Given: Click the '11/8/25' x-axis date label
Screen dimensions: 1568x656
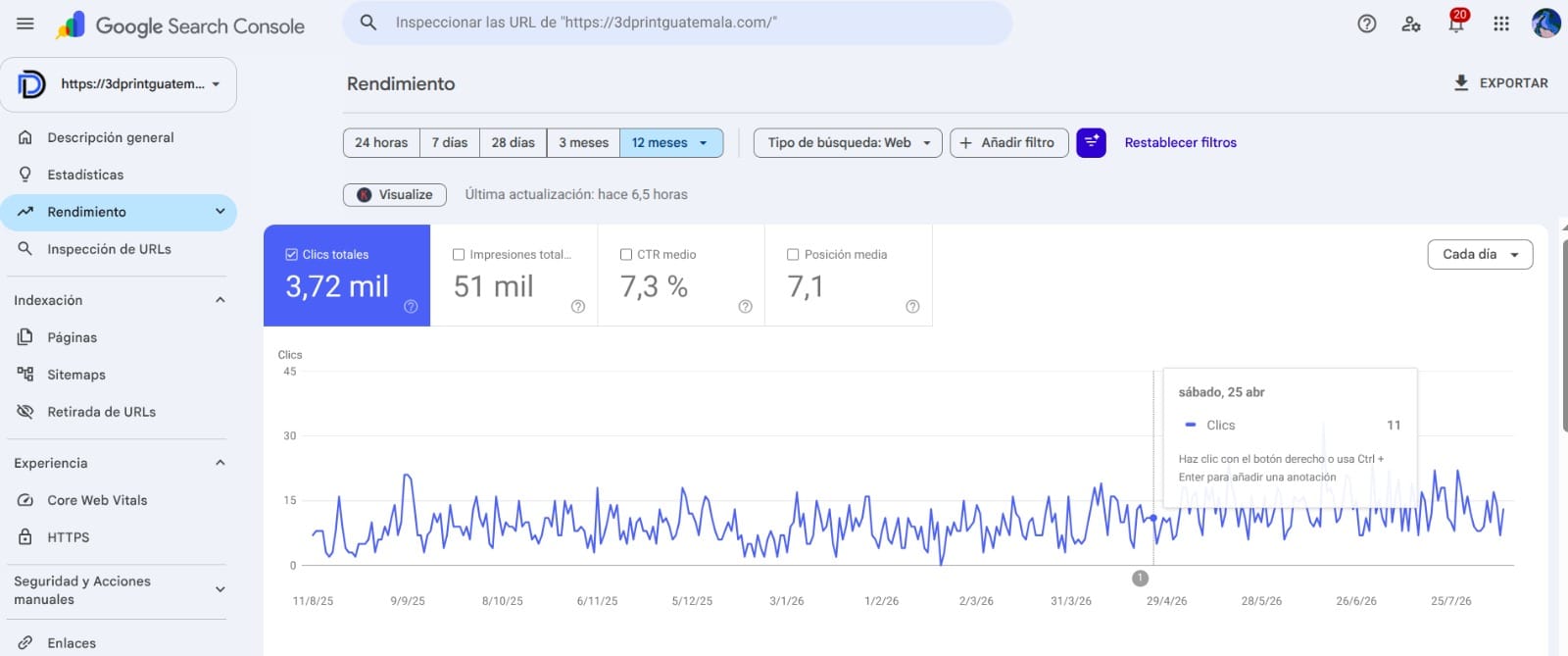Looking at the screenshot, I should pos(313,601).
